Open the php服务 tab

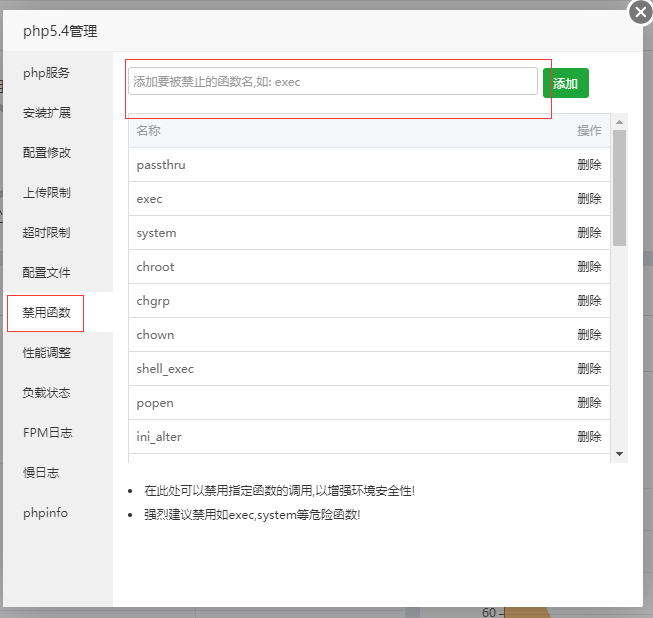(x=47, y=73)
